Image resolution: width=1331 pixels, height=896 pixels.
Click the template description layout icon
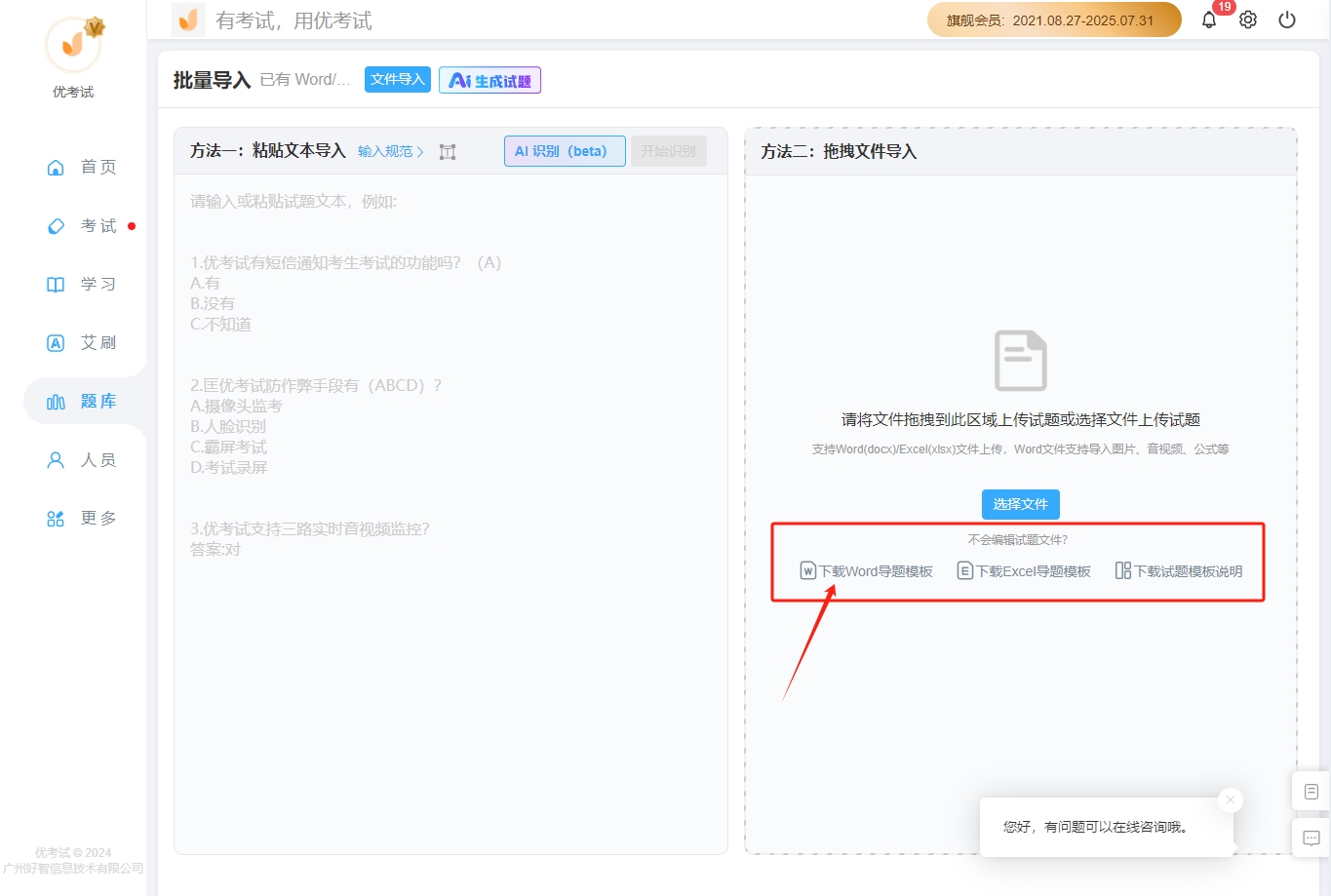[x=1123, y=571]
